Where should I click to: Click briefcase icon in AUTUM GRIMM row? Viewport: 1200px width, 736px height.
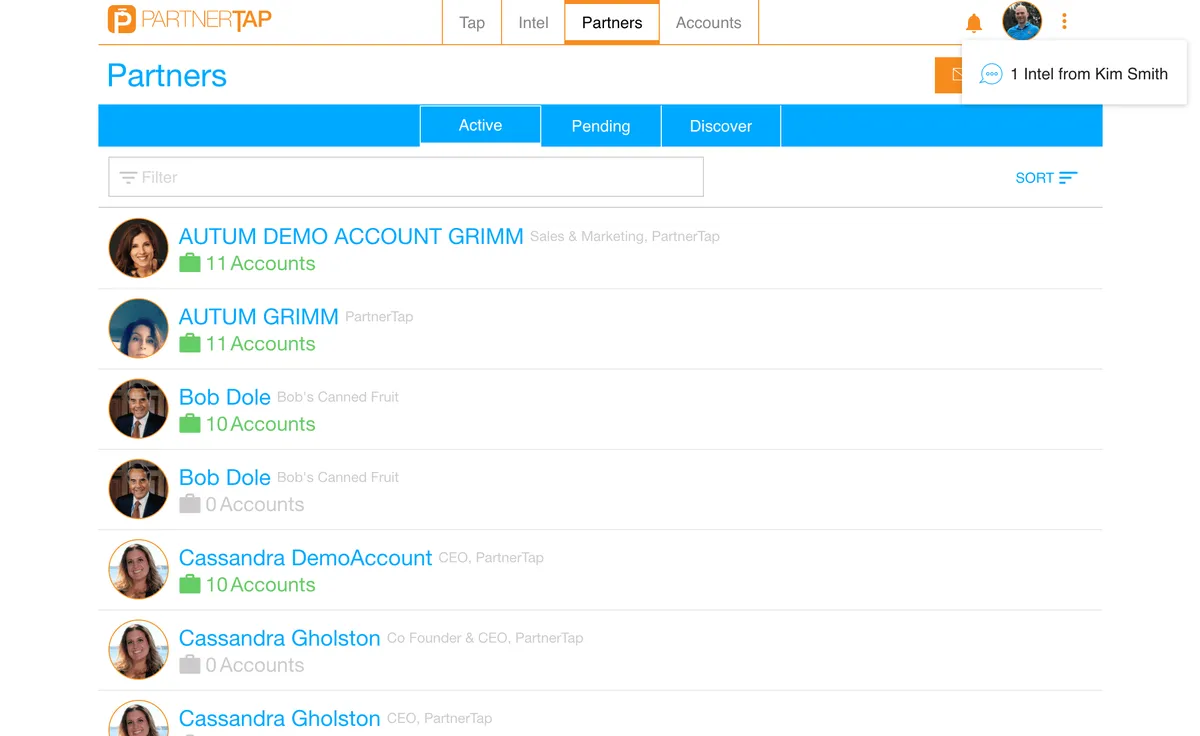pyautogui.click(x=190, y=344)
